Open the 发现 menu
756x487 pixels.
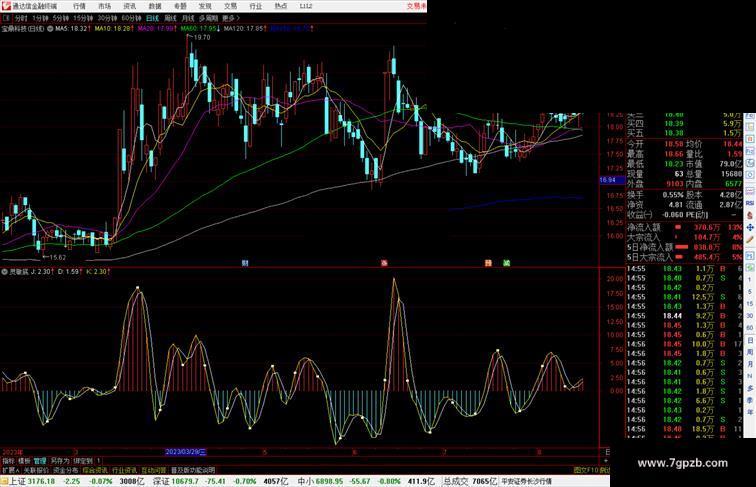tap(205, 6)
